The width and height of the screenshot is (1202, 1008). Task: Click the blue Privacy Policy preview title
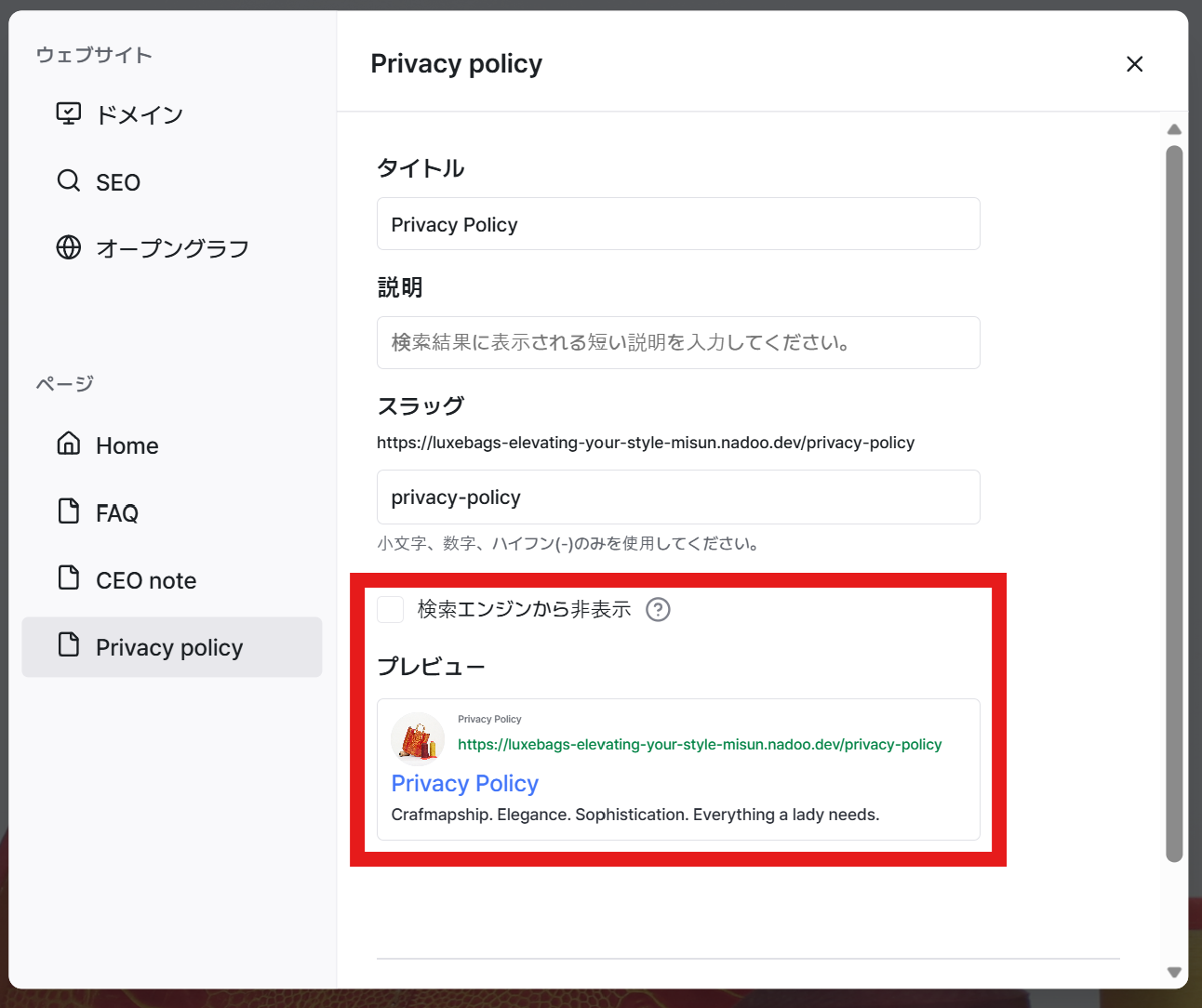pyautogui.click(x=465, y=783)
